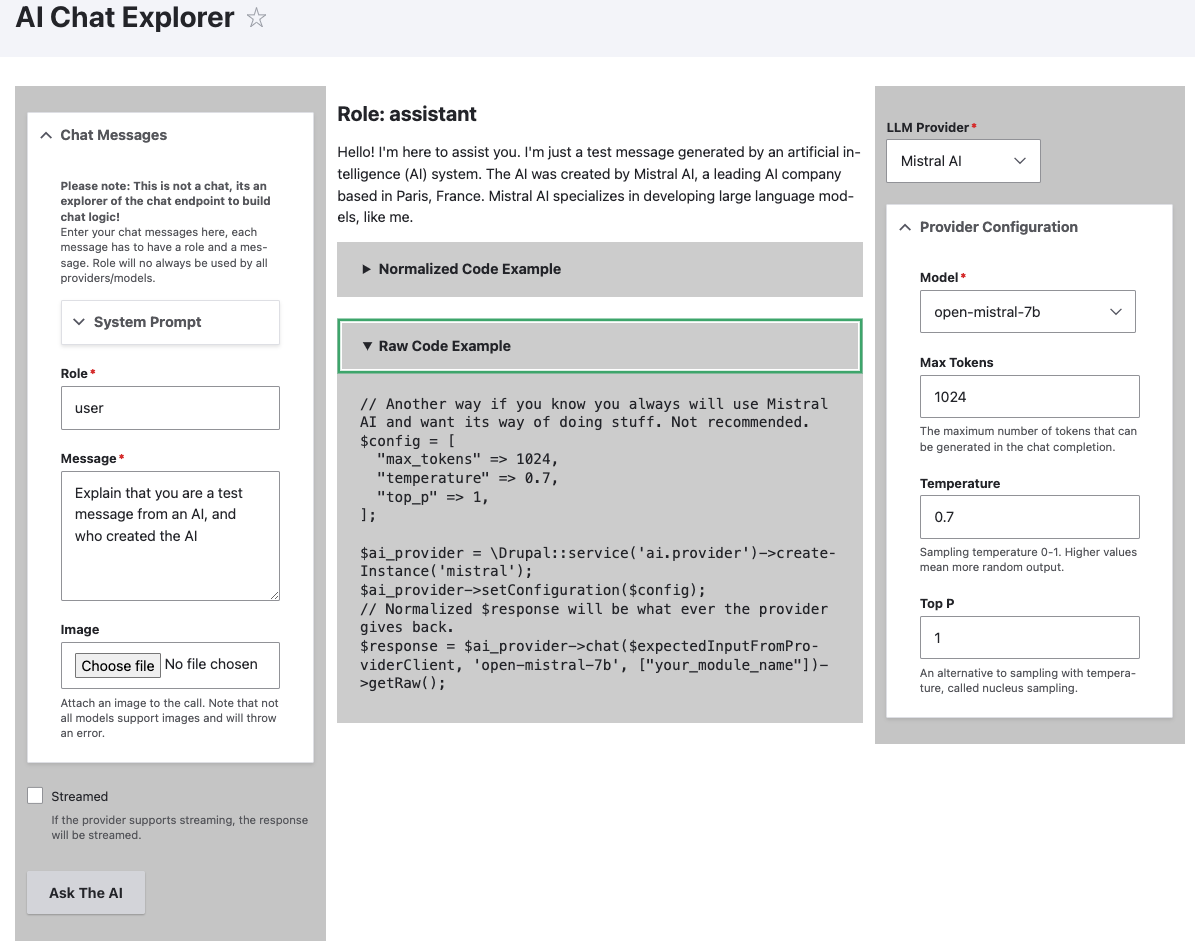Image resolution: width=1195 pixels, height=951 pixels.
Task: Click the Temperature input field
Action: tap(1029, 517)
